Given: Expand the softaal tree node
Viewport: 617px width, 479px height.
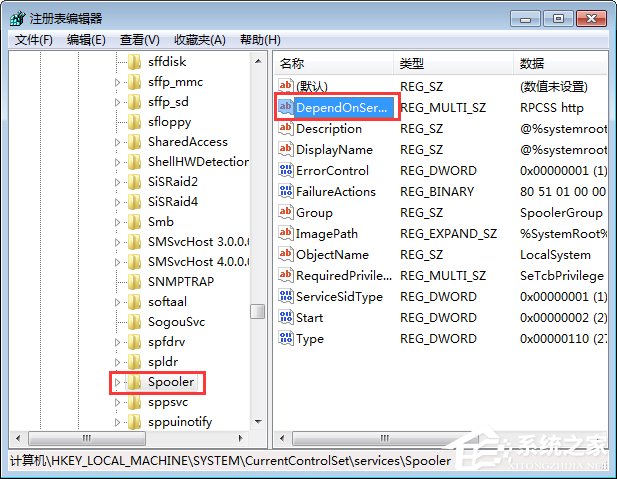Looking at the screenshot, I should click(x=117, y=302).
